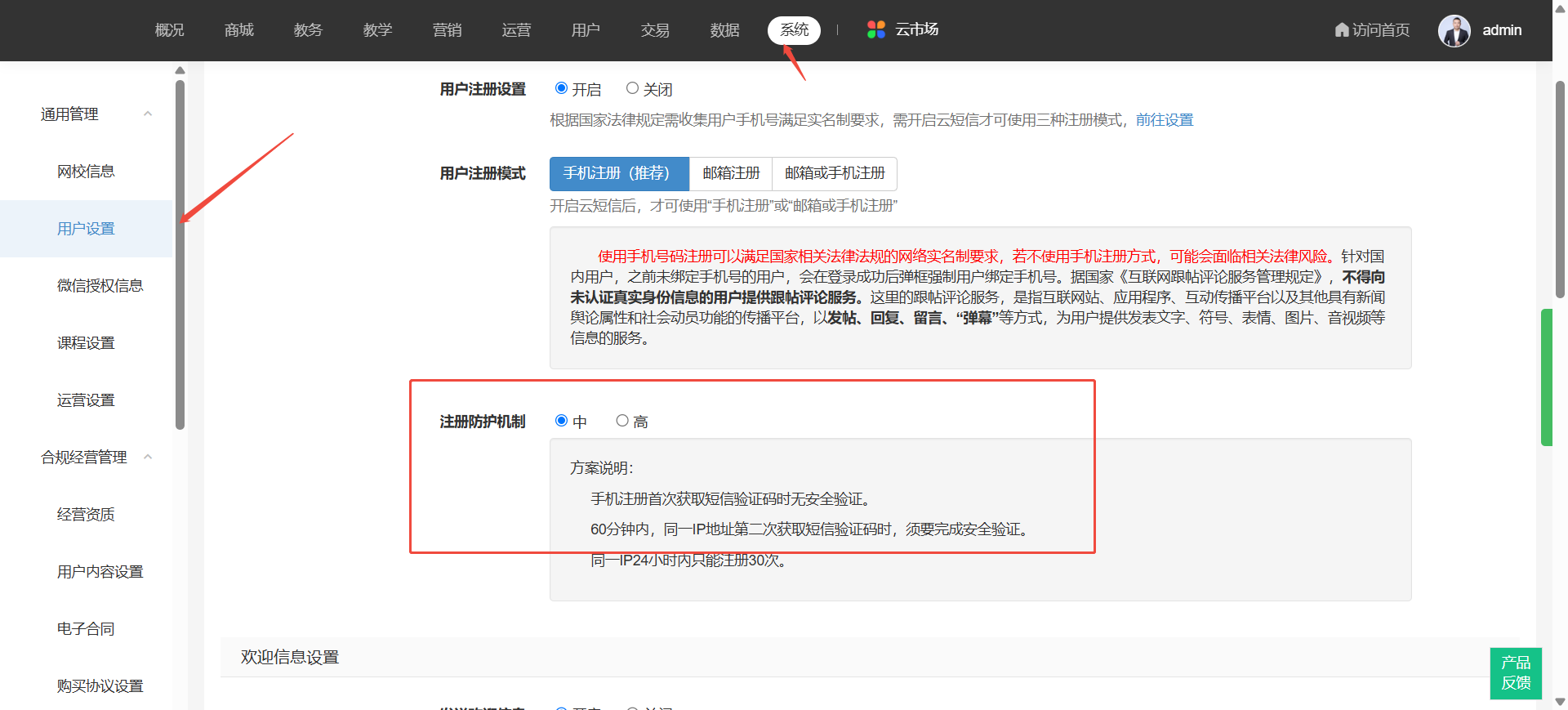Choose 邮箱或手机注册 registration mode

coord(834,173)
